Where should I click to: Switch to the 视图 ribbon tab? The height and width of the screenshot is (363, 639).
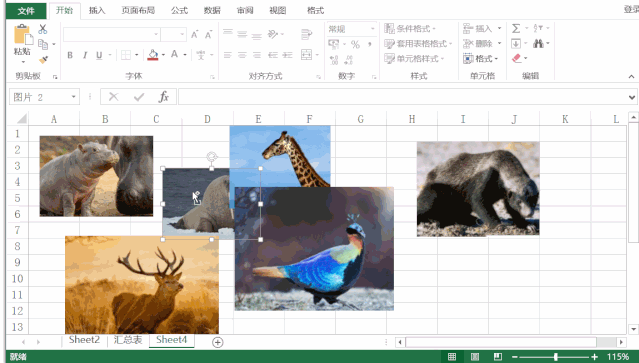coord(278,11)
